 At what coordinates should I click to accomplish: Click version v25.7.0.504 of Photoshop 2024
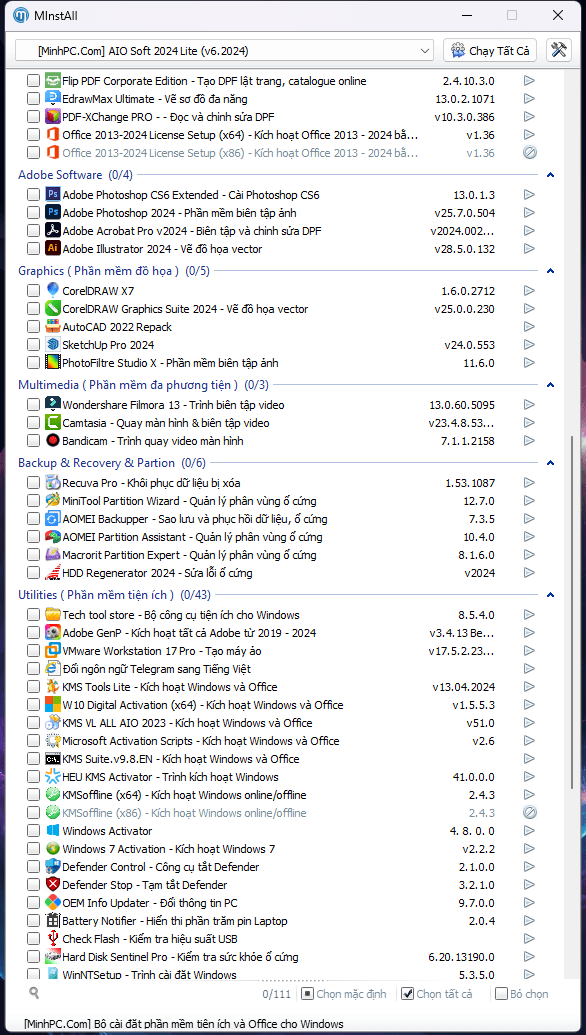click(x=464, y=213)
